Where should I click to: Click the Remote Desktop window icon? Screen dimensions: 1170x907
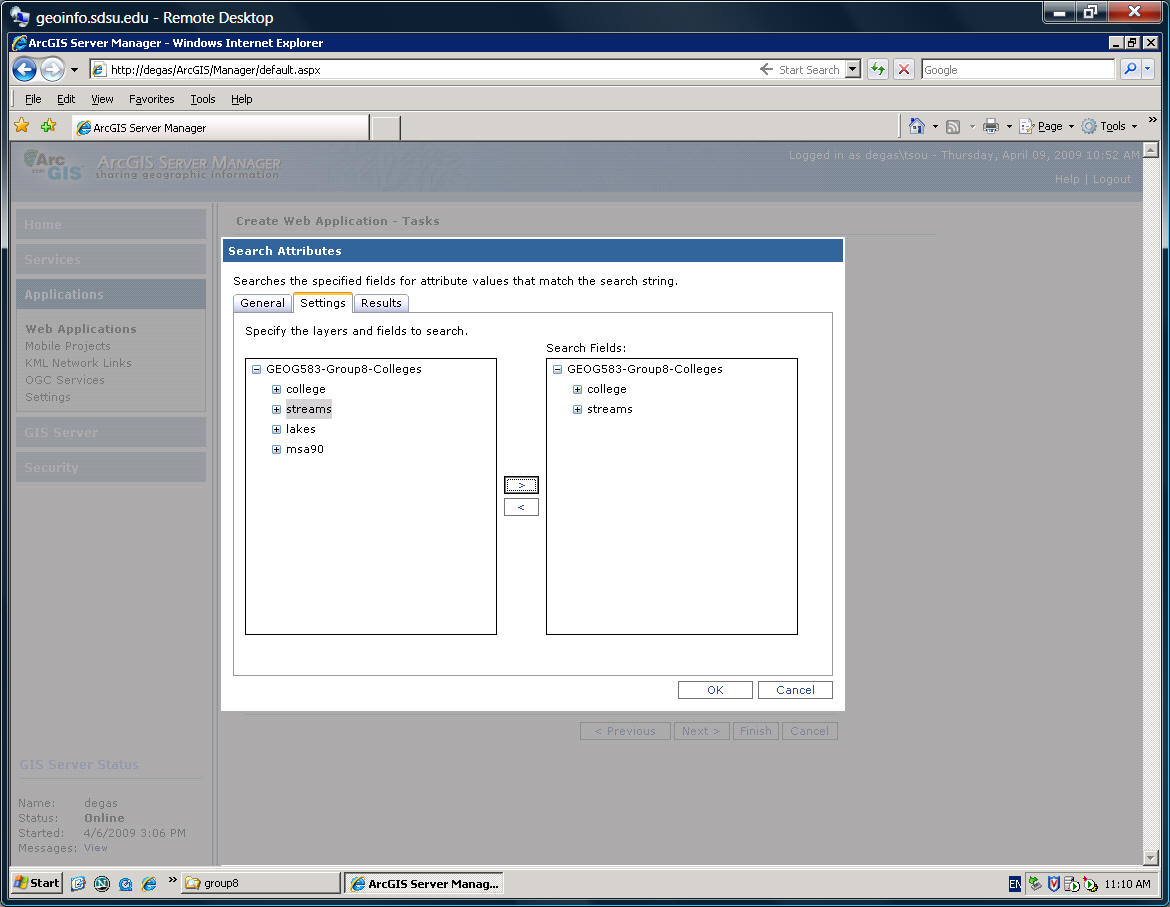point(19,16)
